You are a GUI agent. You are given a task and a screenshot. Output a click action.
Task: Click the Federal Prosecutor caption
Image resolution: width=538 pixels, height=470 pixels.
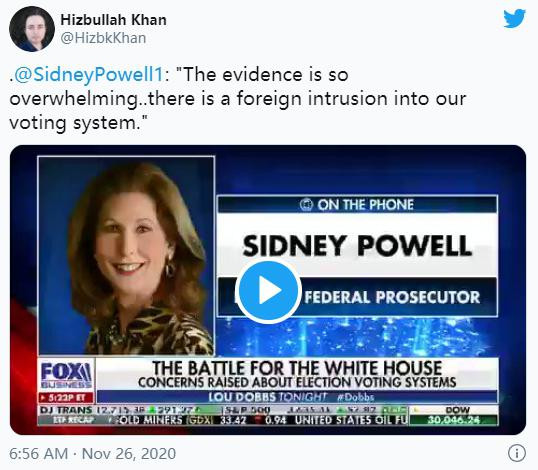click(x=393, y=297)
